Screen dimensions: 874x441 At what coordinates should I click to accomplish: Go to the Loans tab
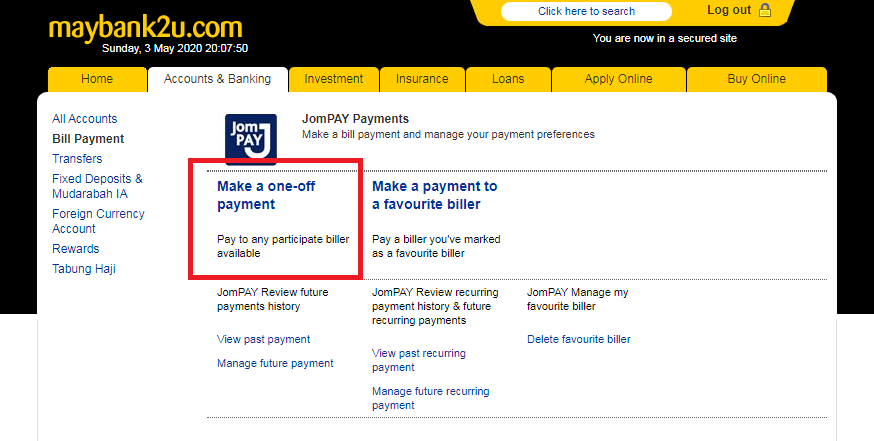508,79
